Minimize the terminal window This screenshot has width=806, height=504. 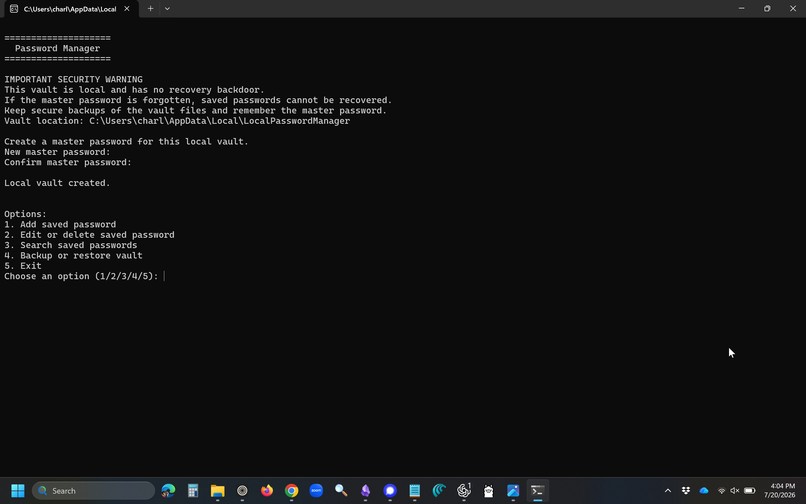click(x=741, y=8)
